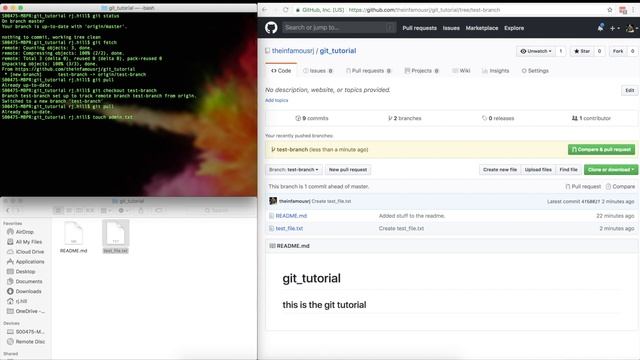Viewport: 640px width, 360px height.
Task: Open Clone or download dropdown
Action: point(611,169)
